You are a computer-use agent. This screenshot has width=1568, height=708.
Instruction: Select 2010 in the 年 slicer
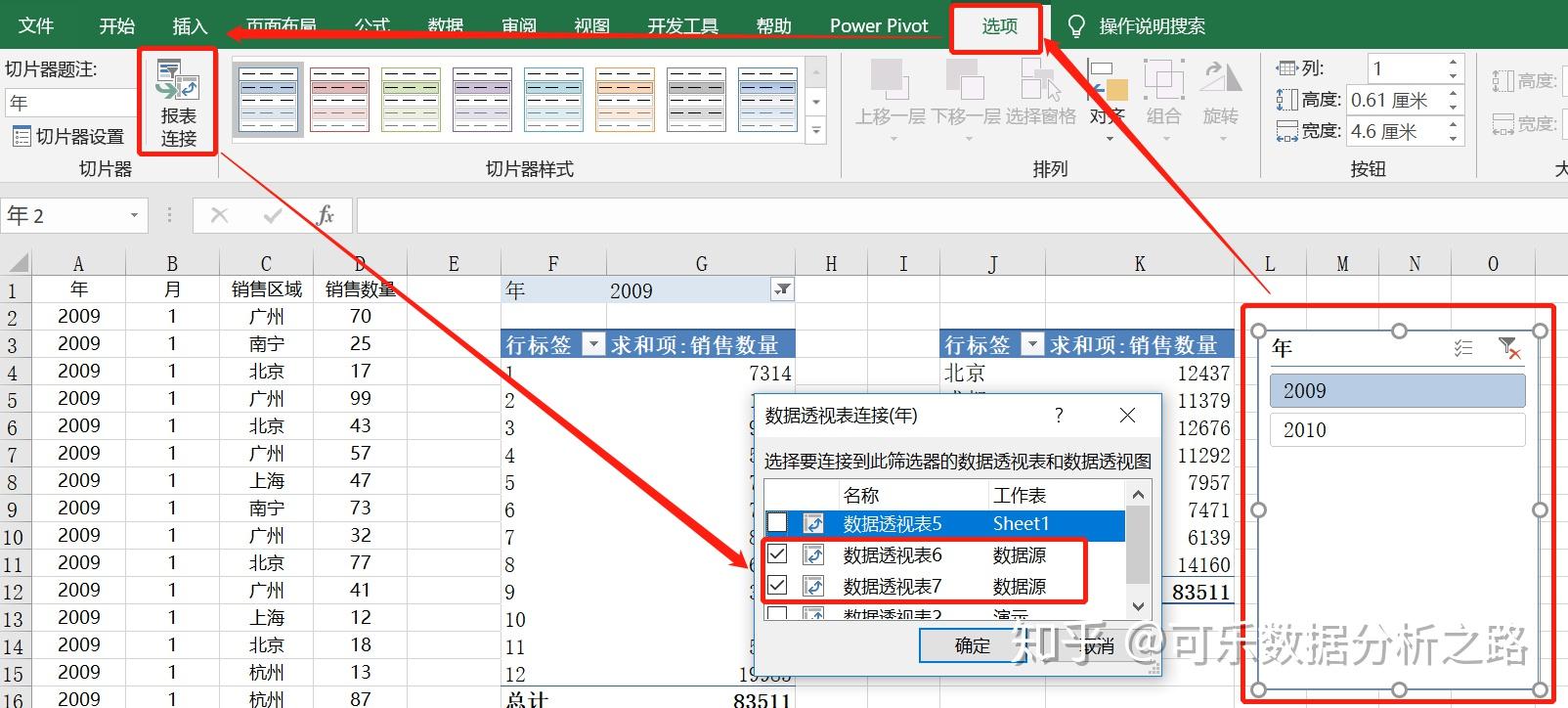click(x=1398, y=430)
